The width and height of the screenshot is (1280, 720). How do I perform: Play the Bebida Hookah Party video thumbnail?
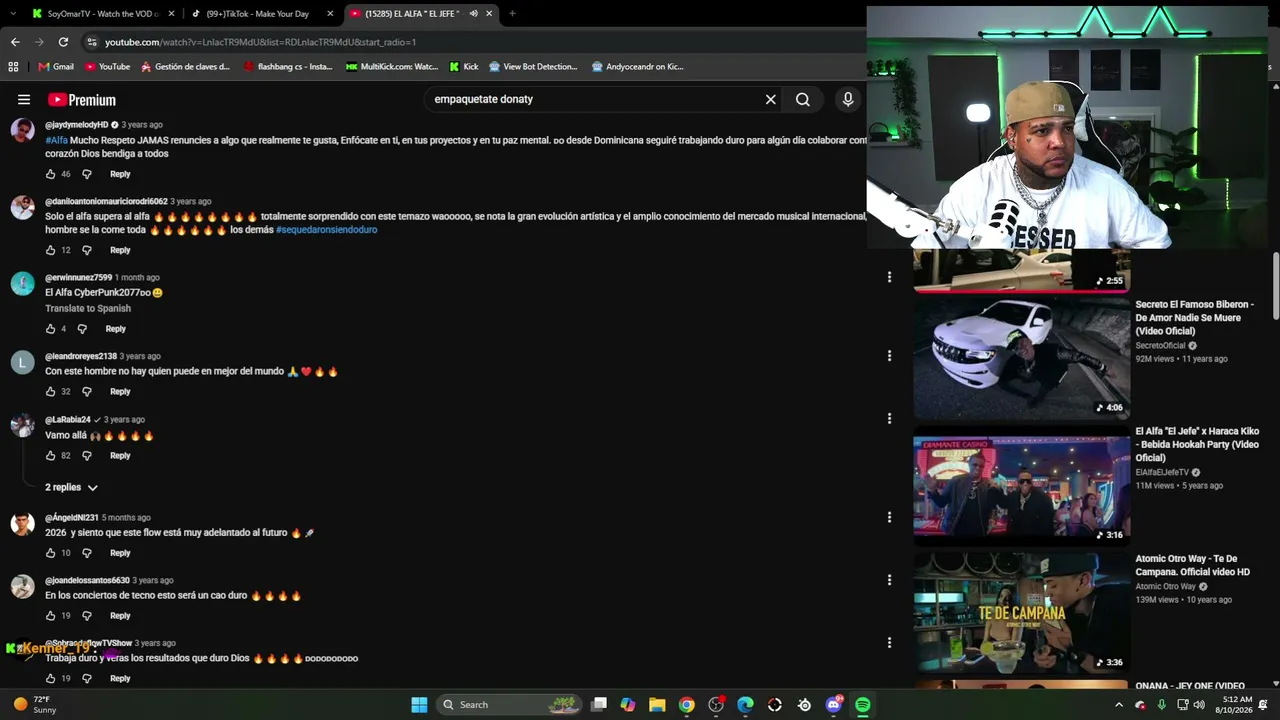tap(1022, 485)
